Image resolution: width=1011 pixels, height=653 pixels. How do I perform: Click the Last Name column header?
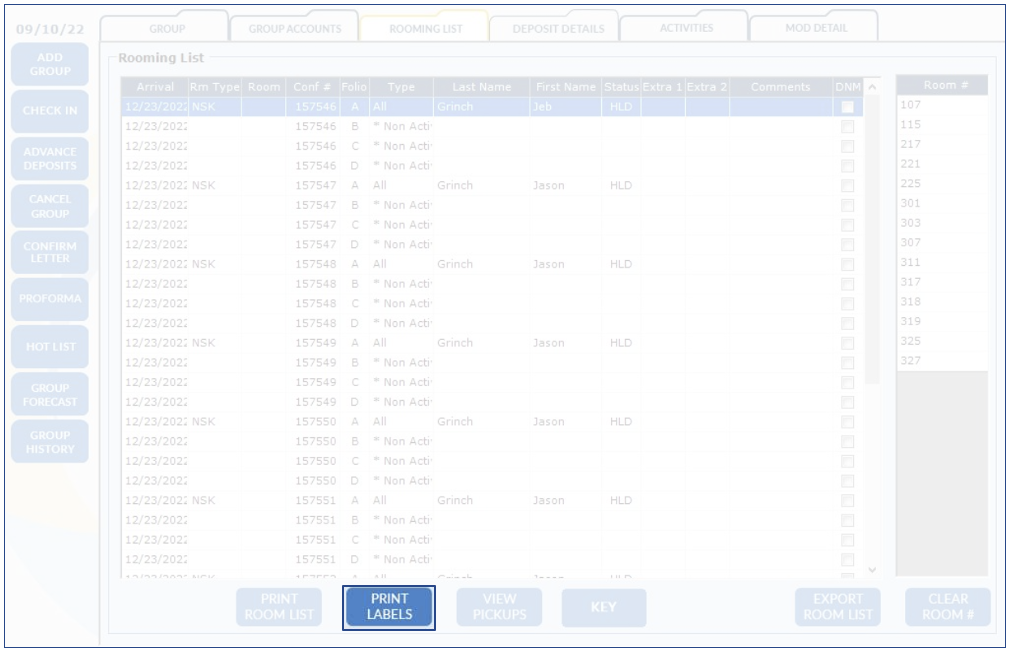pos(481,87)
